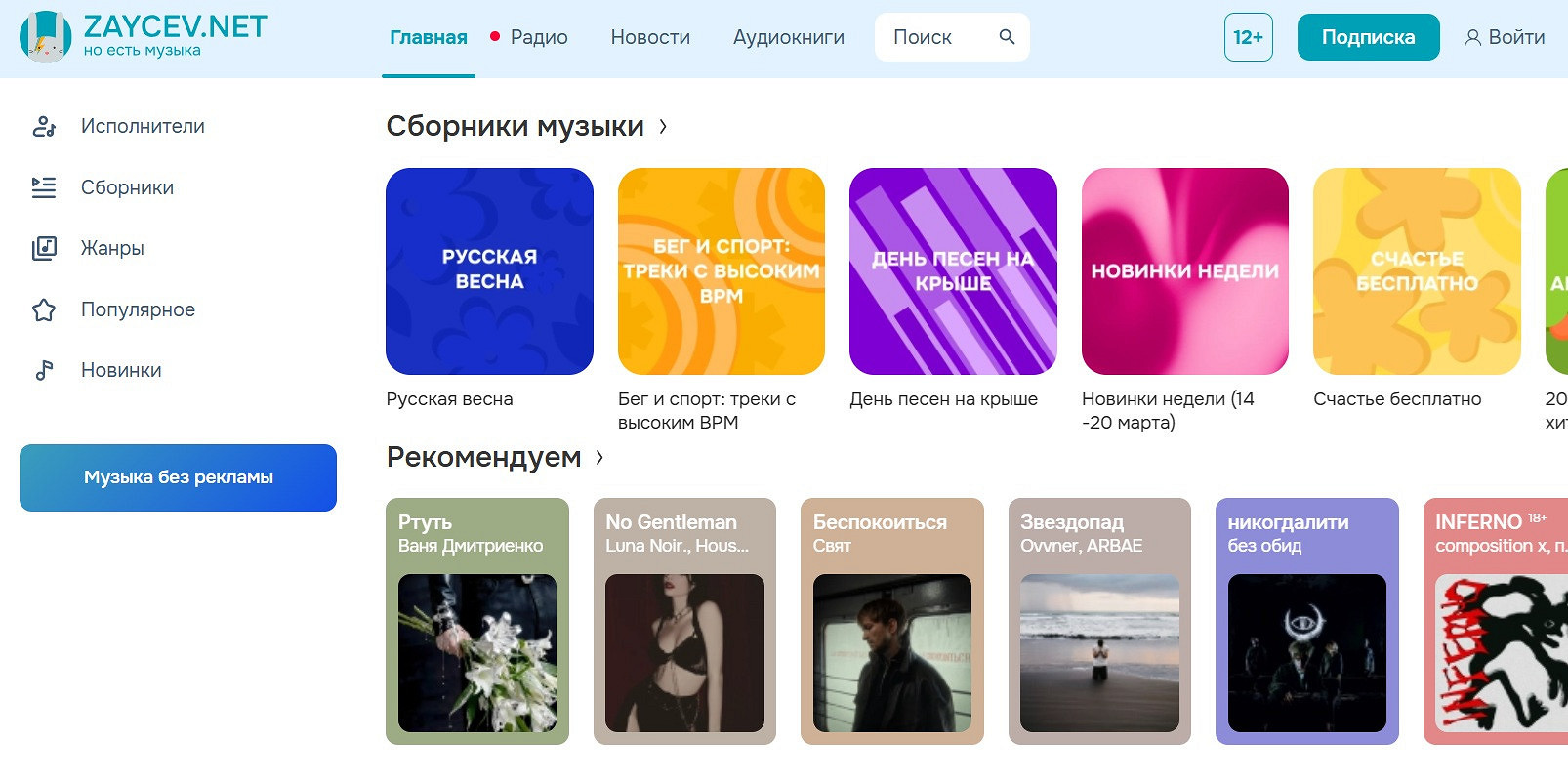The width and height of the screenshot is (1568, 782).
Task: Select the Новинки недели pink cover
Action: tap(1184, 271)
